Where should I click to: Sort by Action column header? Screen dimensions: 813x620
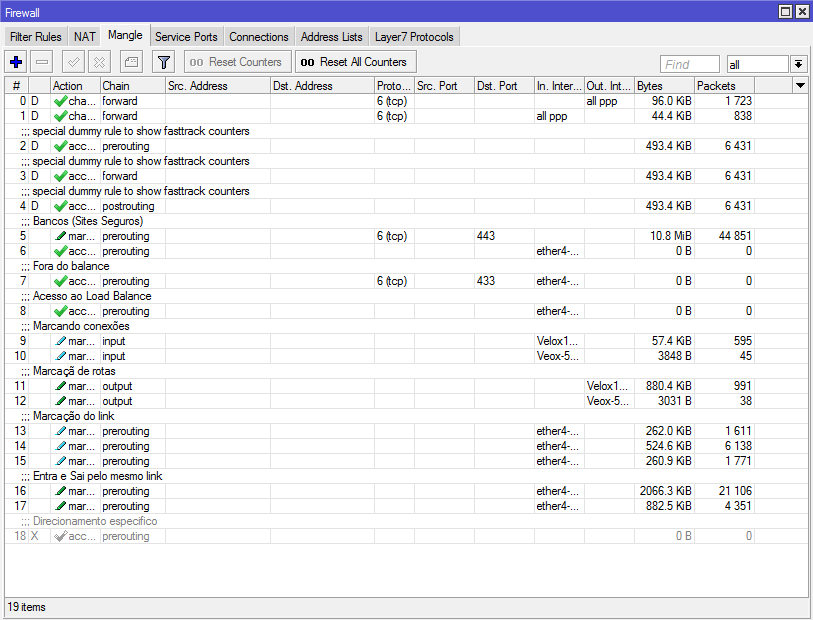coord(75,86)
